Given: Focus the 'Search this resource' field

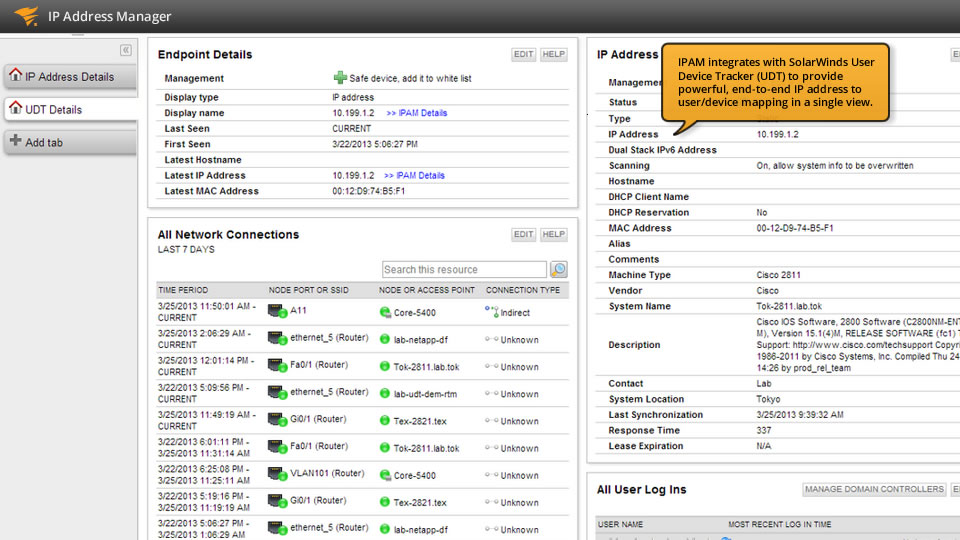Looking at the screenshot, I should click(464, 269).
